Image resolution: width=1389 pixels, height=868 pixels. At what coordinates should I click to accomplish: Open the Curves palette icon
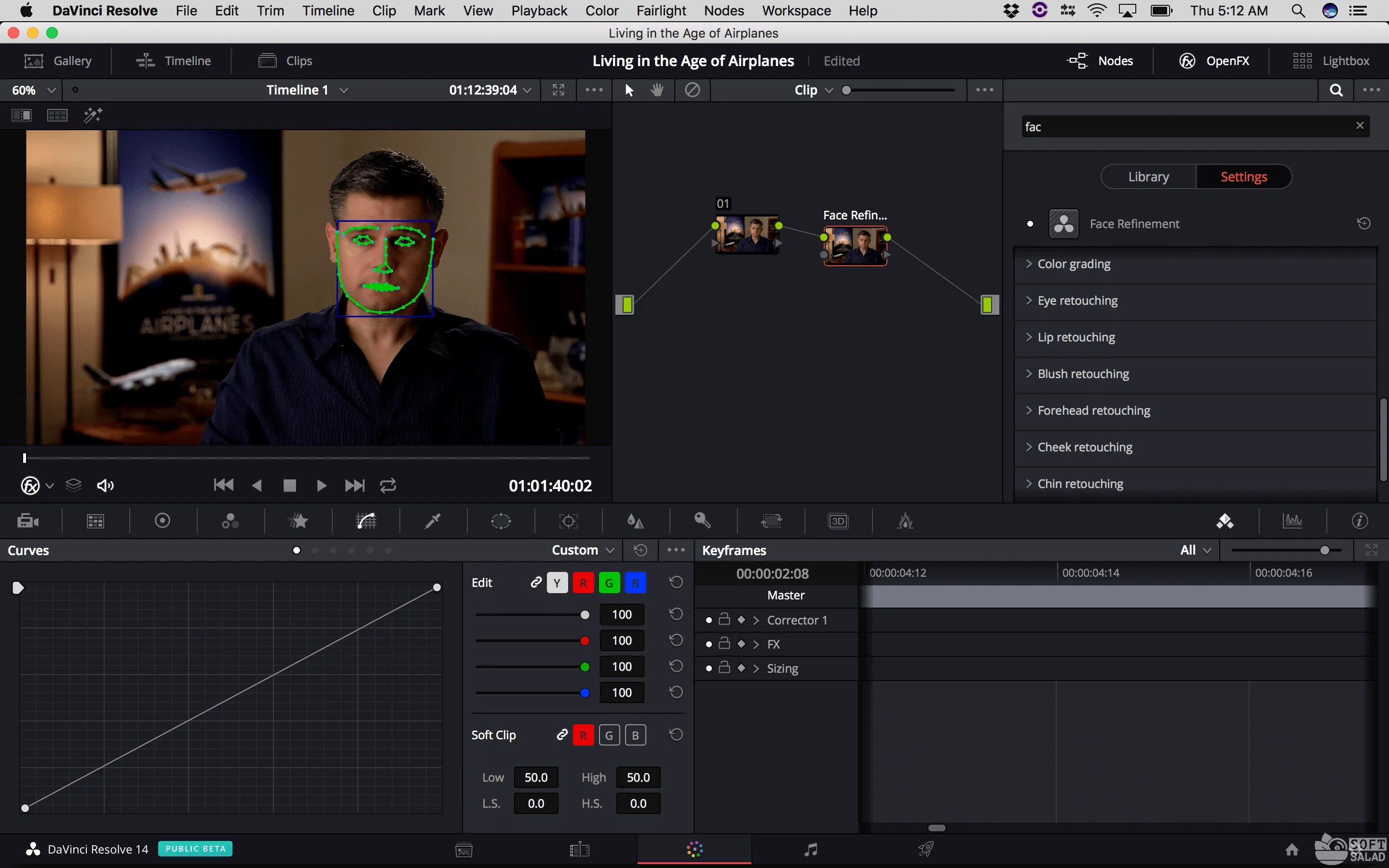(366, 521)
